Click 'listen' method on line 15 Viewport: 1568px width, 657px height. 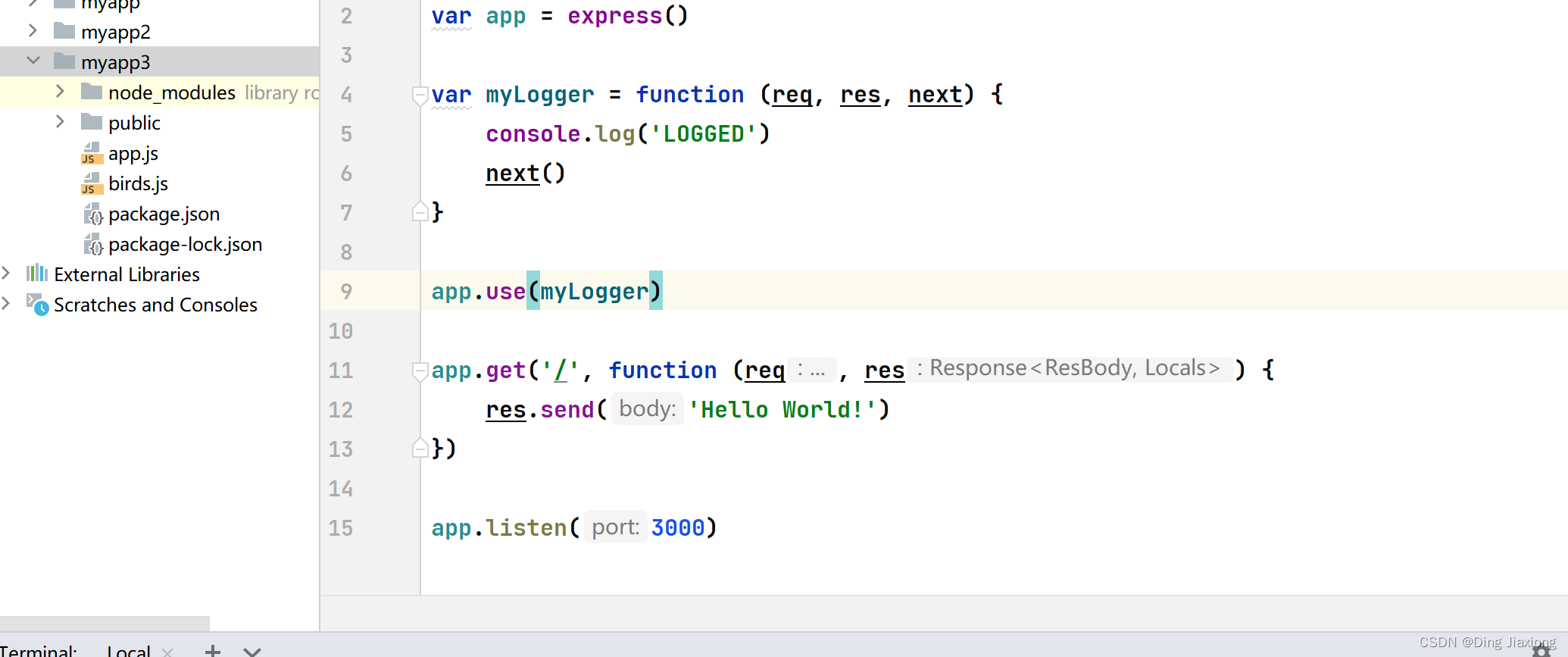click(x=526, y=528)
